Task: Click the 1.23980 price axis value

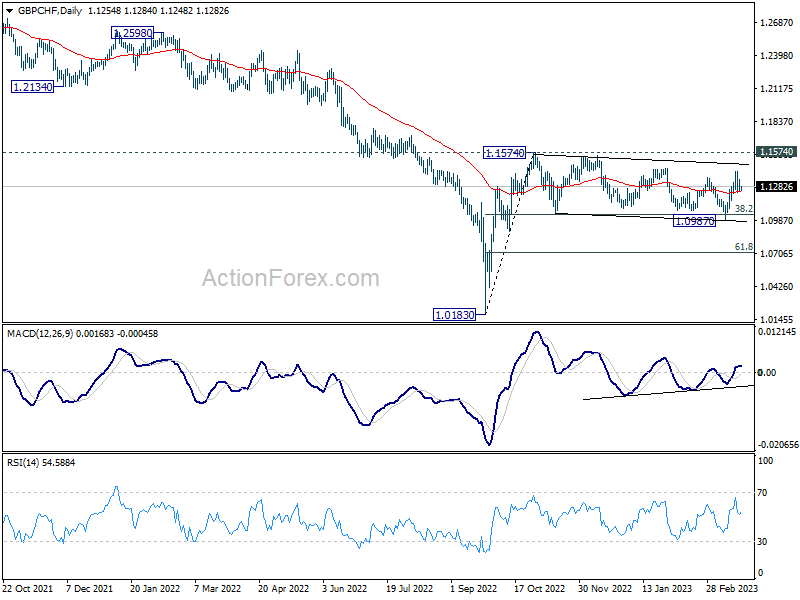Action: point(777,56)
